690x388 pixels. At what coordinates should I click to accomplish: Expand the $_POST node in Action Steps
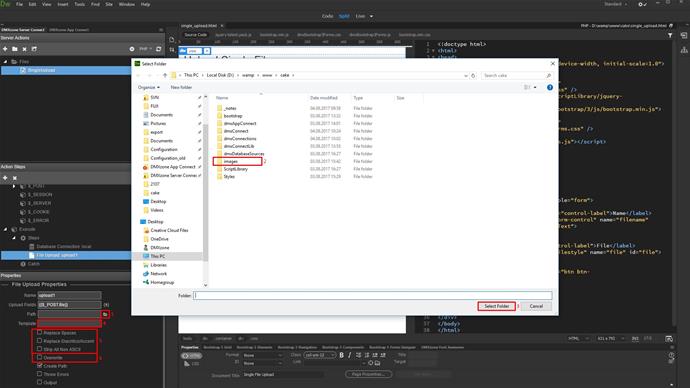(x=14, y=186)
